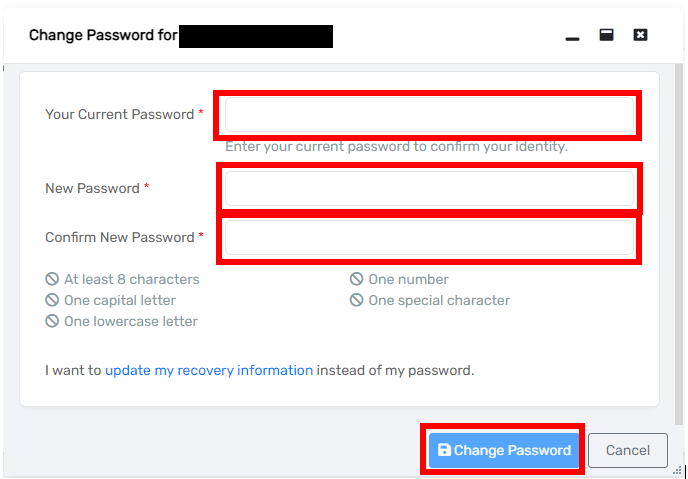Open the update my recovery information link

[209, 370]
